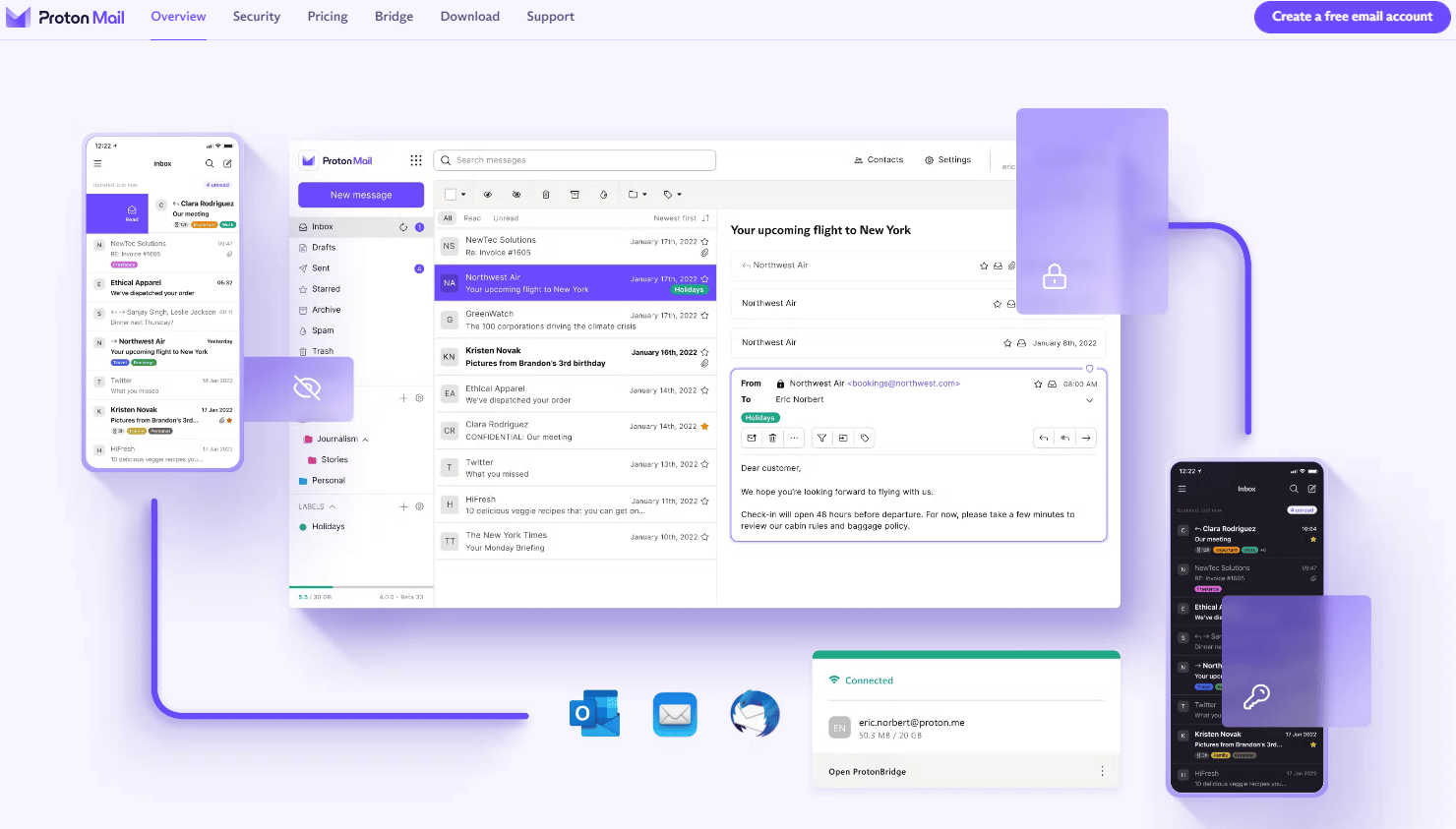1456x829 pixels.
Task: Open ProtonBridge three-dot options menu
Action: (1102, 772)
